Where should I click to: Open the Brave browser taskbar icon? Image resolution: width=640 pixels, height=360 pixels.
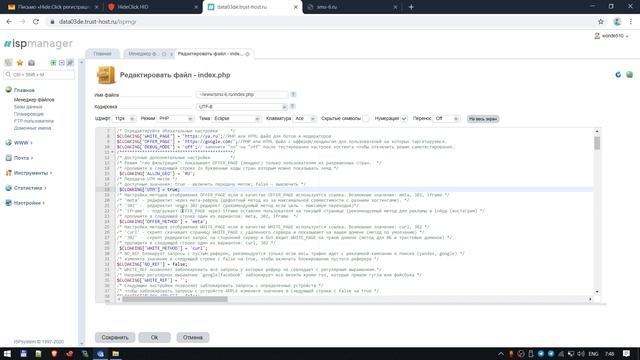click(x=54, y=353)
